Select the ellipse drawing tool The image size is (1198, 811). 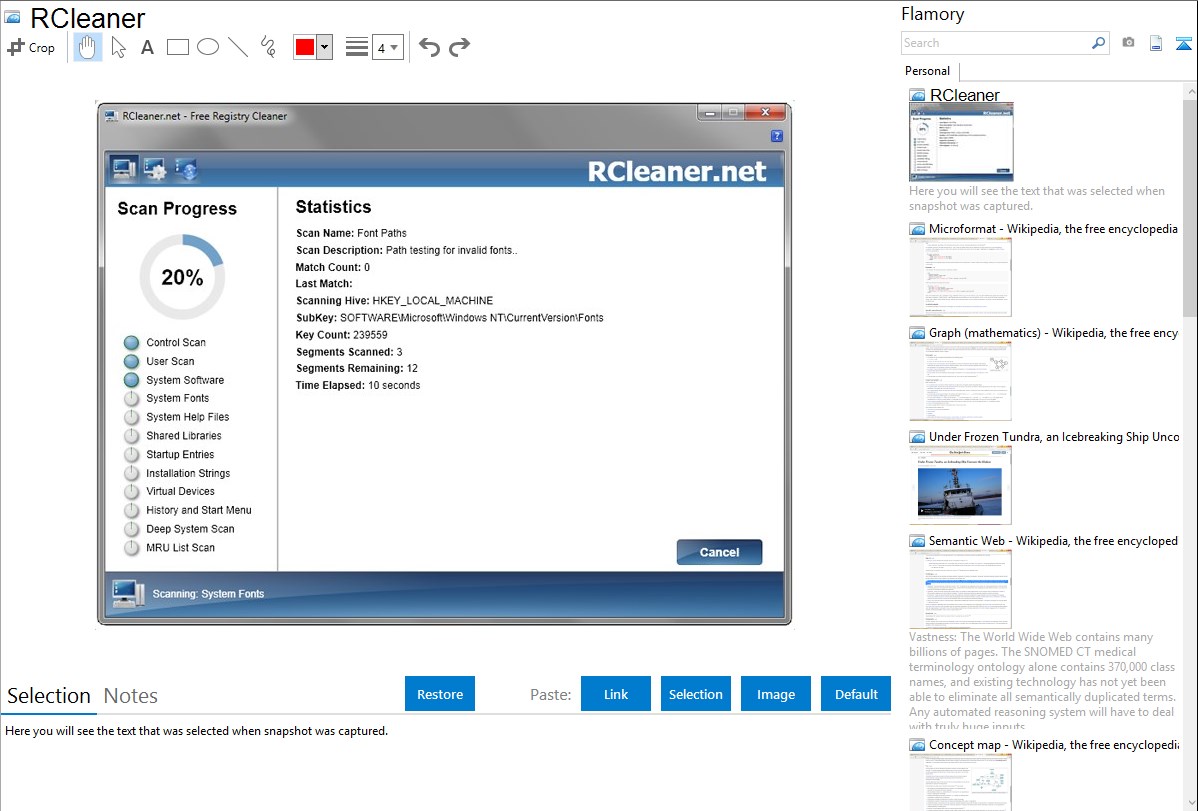tap(208, 47)
